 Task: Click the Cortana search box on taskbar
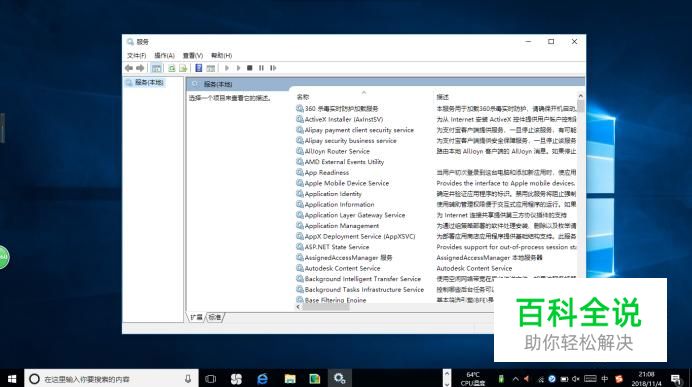coord(111,379)
